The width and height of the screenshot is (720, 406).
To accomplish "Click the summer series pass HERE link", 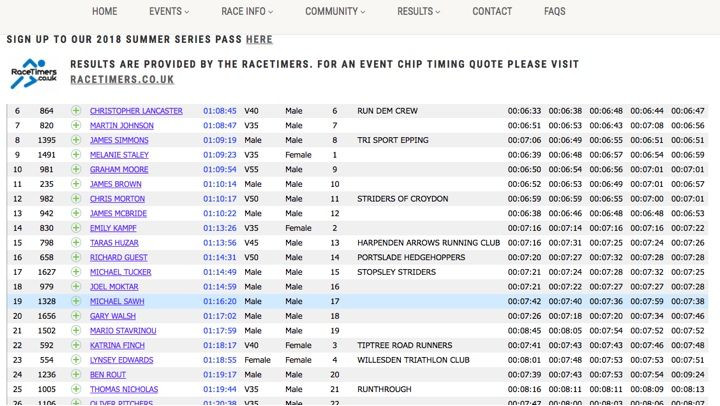I will point(259,40).
